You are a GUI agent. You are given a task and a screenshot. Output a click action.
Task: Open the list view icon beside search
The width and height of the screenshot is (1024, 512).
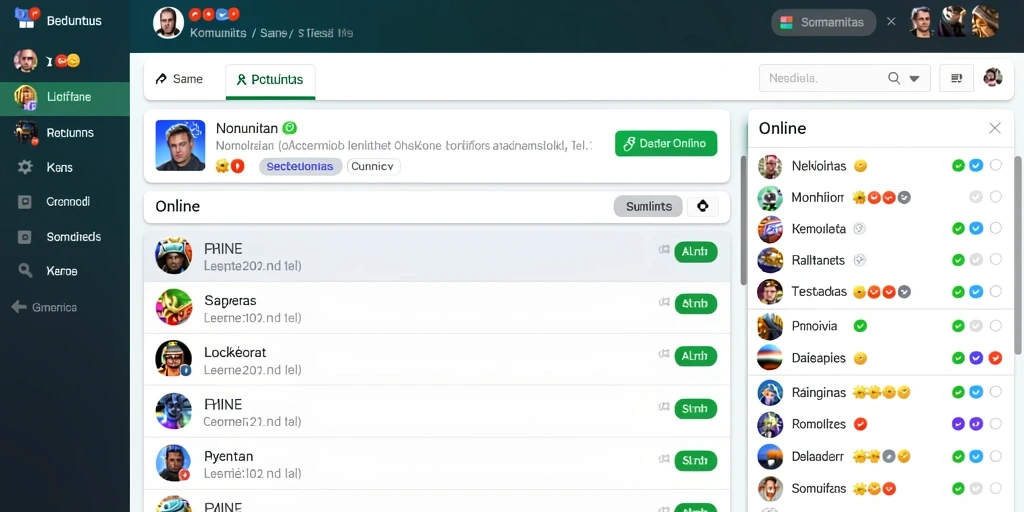tap(957, 78)
